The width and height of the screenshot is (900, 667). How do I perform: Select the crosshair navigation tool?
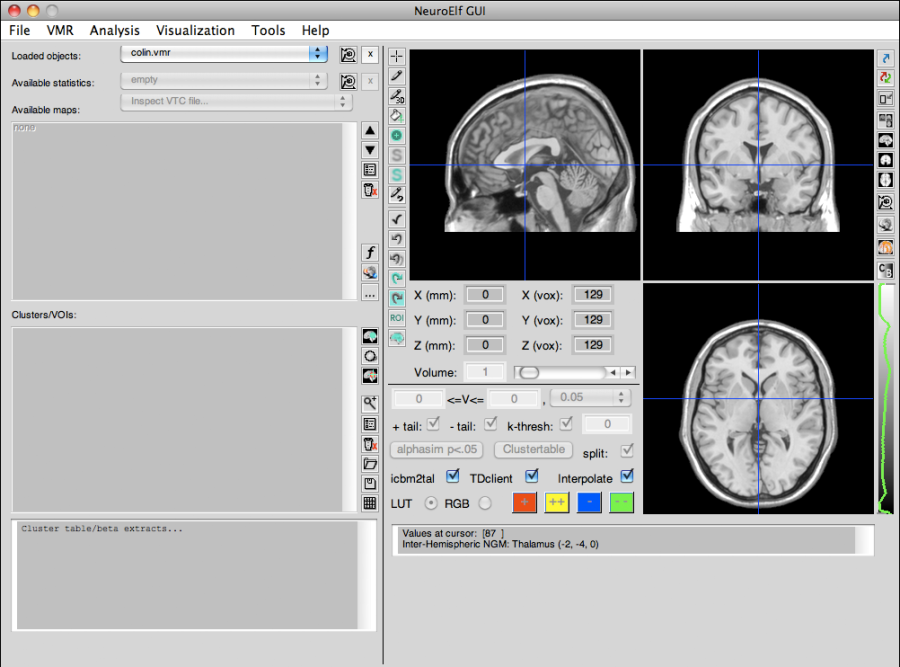(x=396, y=55)
